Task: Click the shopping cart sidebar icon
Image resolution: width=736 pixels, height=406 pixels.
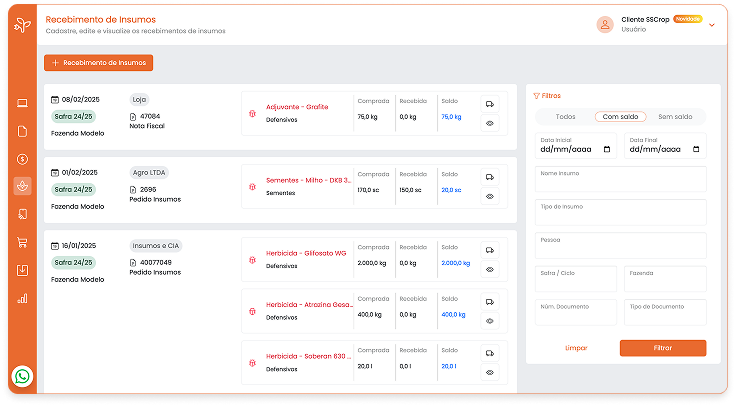Action: coord(22,242)
